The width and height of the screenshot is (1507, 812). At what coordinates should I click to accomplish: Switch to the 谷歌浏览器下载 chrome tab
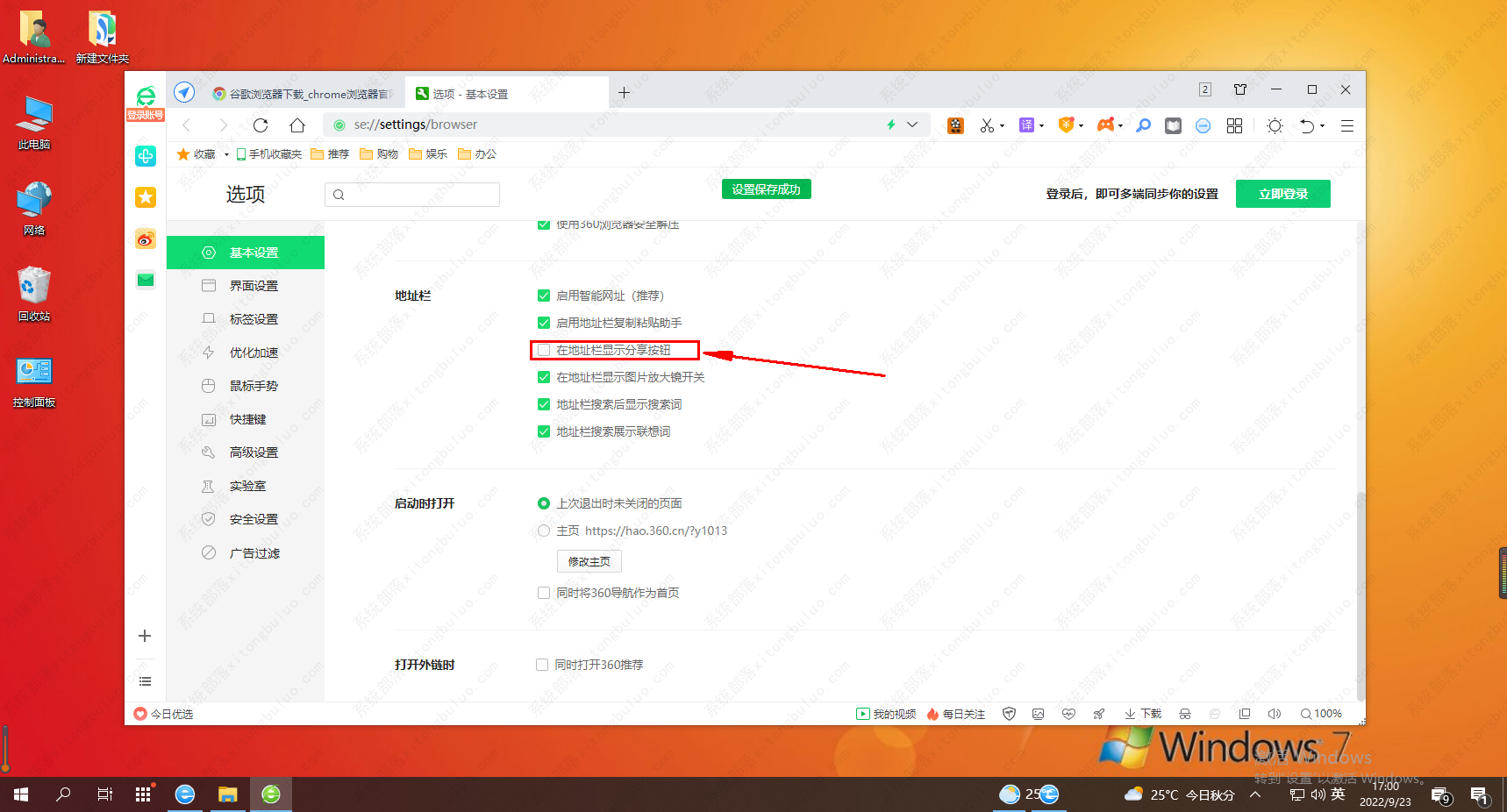[304, 94]
